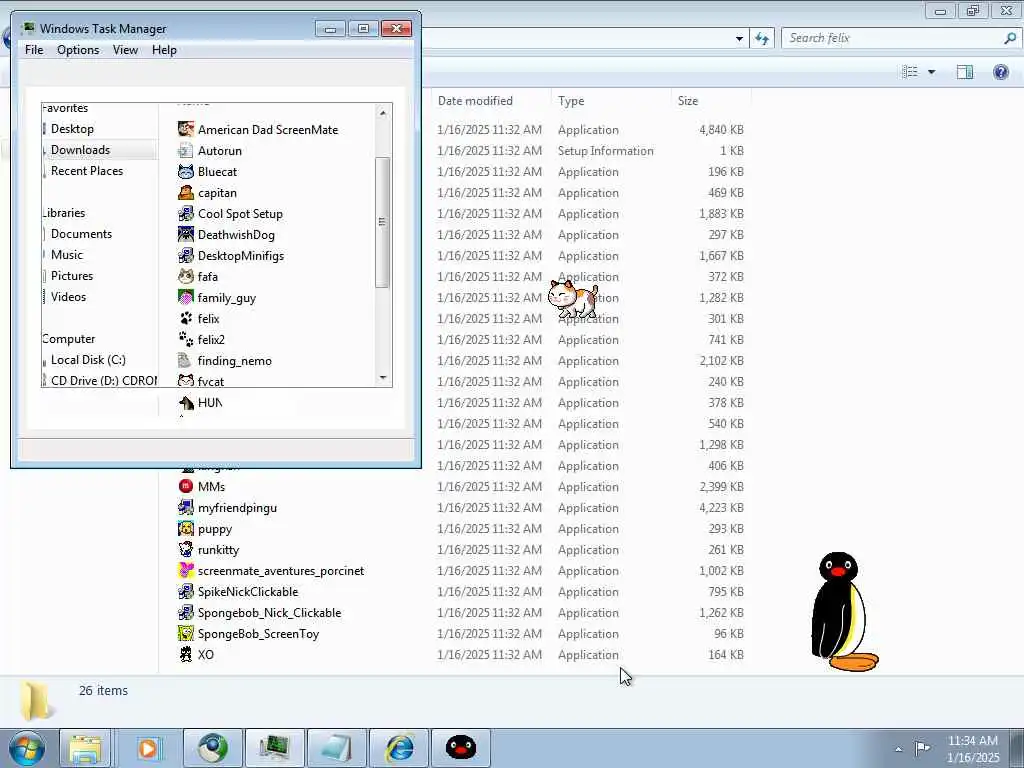Click the SpongeBob_ScreenToy file icon

point(186,633)
